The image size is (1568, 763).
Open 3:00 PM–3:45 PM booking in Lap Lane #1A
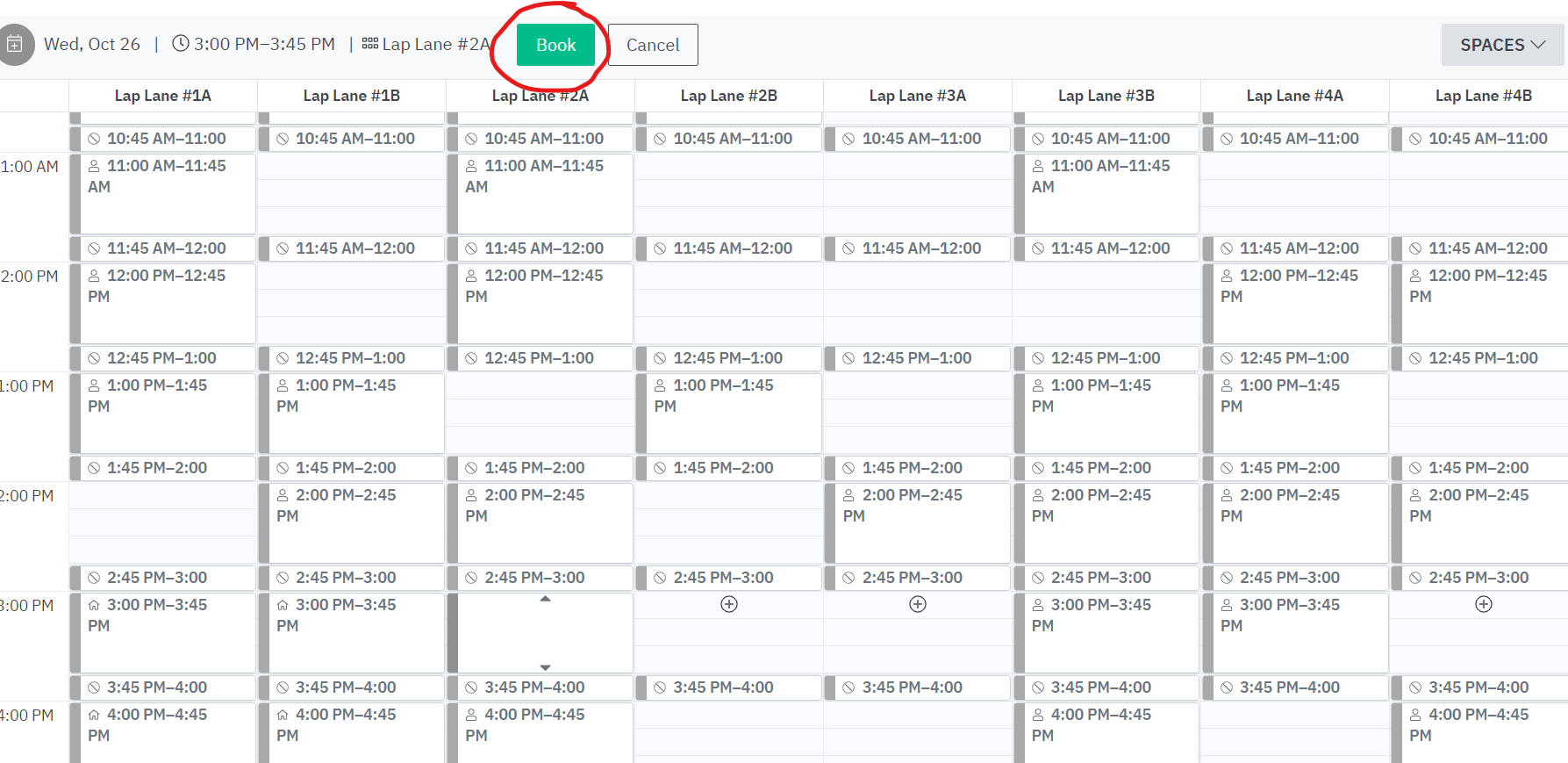(163, 632)
